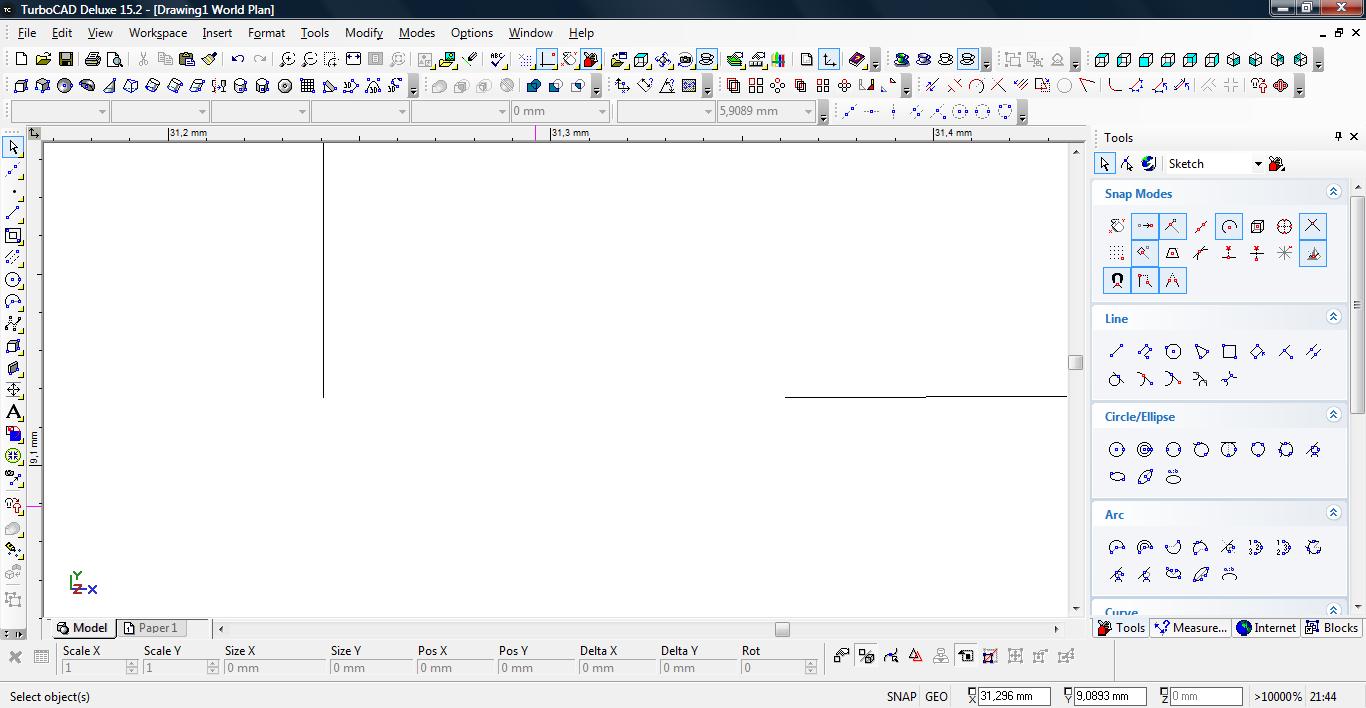Click the spell check ABC icon

[498, 60]
